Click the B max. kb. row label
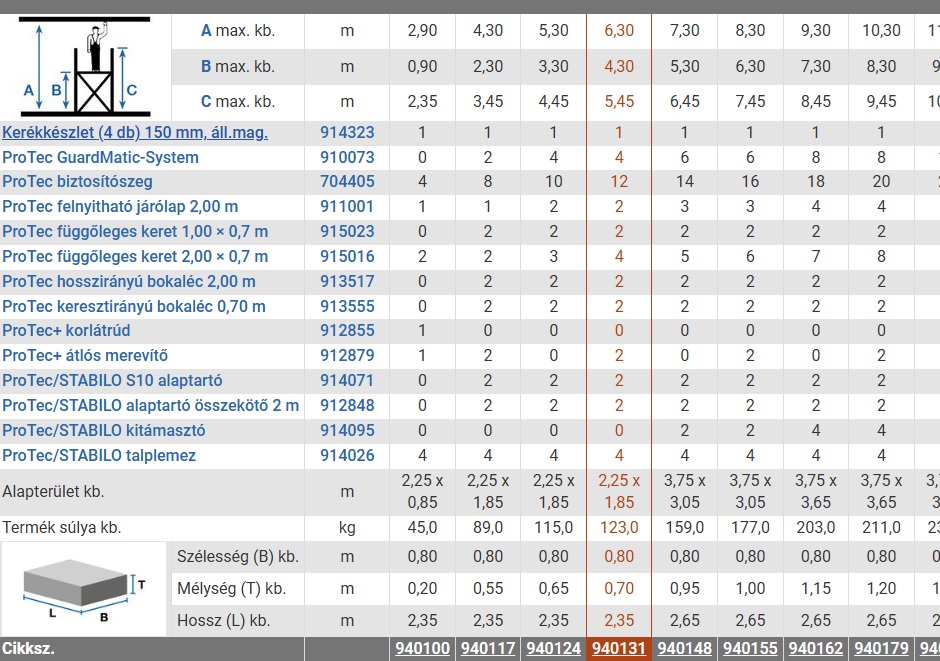 pyautogui.click(x=237, y=67)
